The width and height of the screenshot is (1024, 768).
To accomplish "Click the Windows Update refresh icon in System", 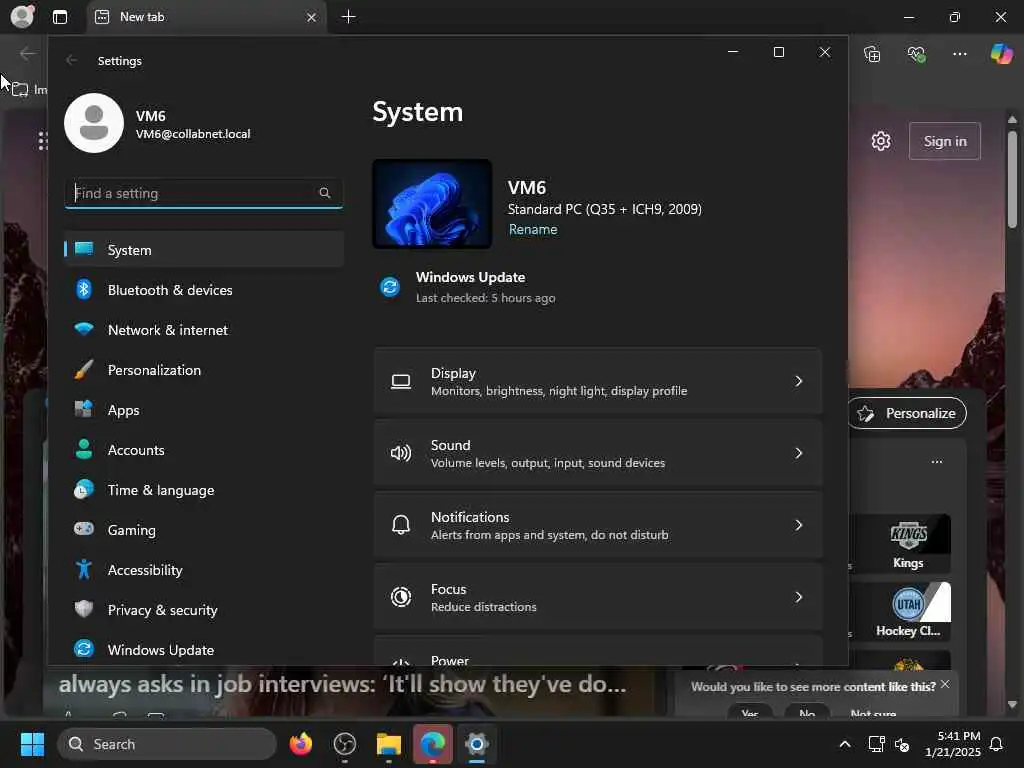I will point(390,287).
